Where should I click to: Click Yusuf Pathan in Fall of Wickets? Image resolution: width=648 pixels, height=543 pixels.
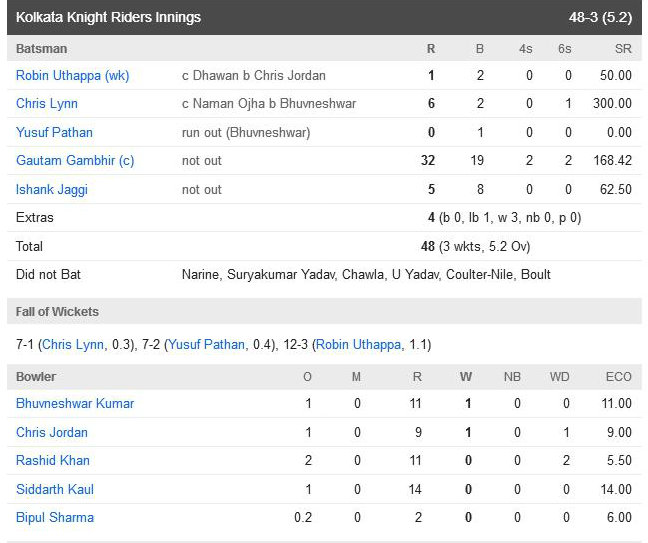(206, 344)
